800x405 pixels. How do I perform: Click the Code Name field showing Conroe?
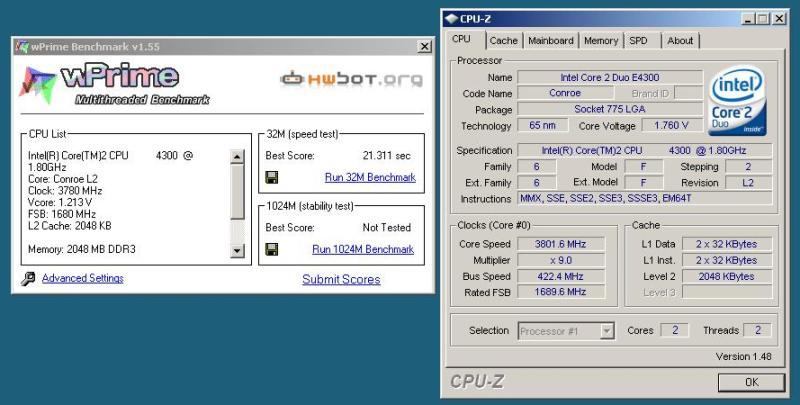[x=565, y=93]
